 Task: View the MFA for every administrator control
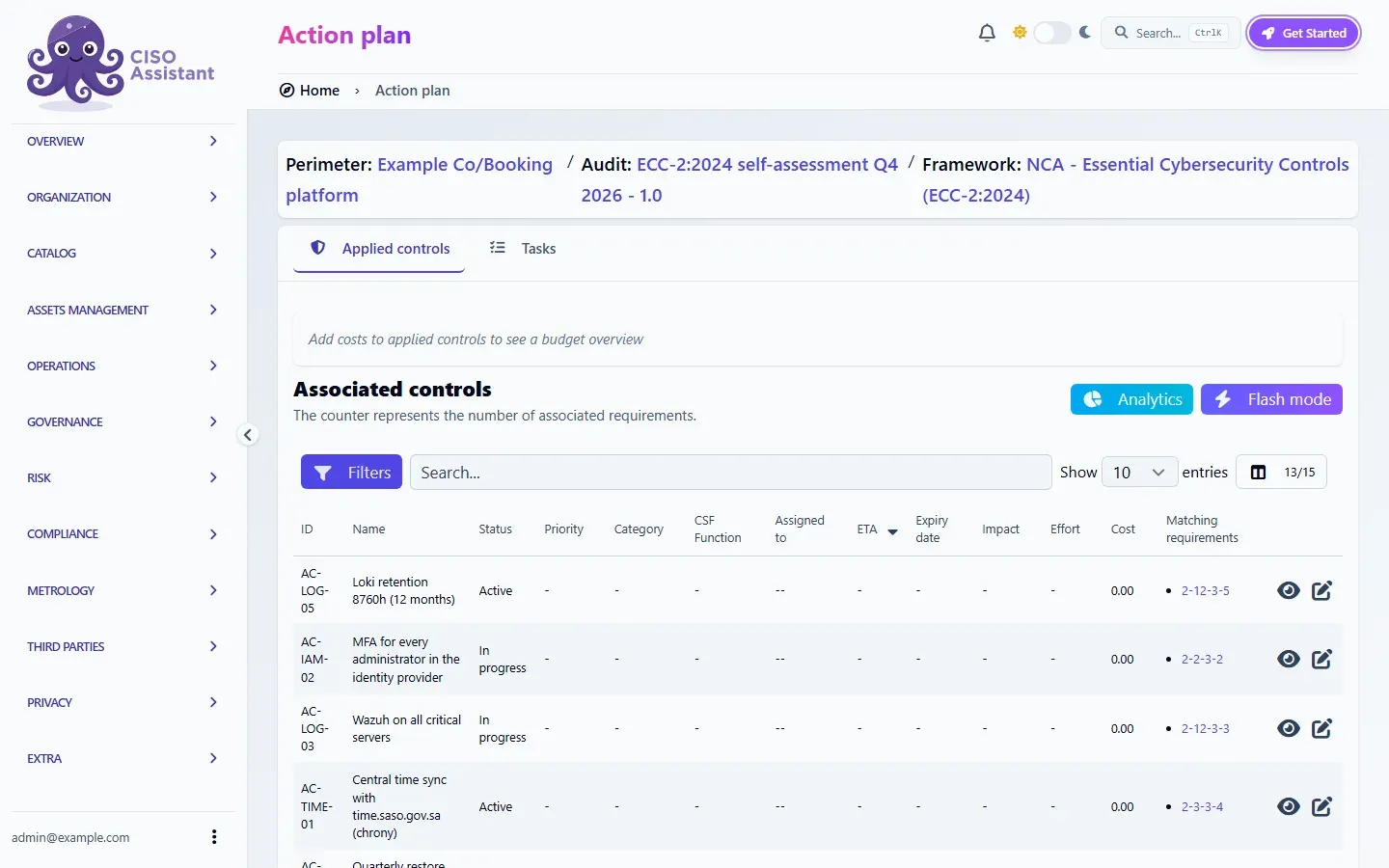[x=1289, y=659]
